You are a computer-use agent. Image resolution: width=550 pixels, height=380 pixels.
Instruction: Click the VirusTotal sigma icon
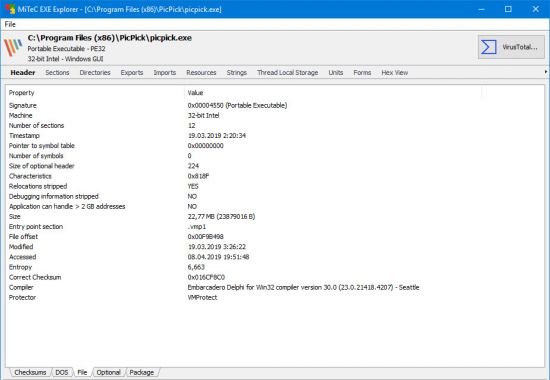(x=489, y=47)
